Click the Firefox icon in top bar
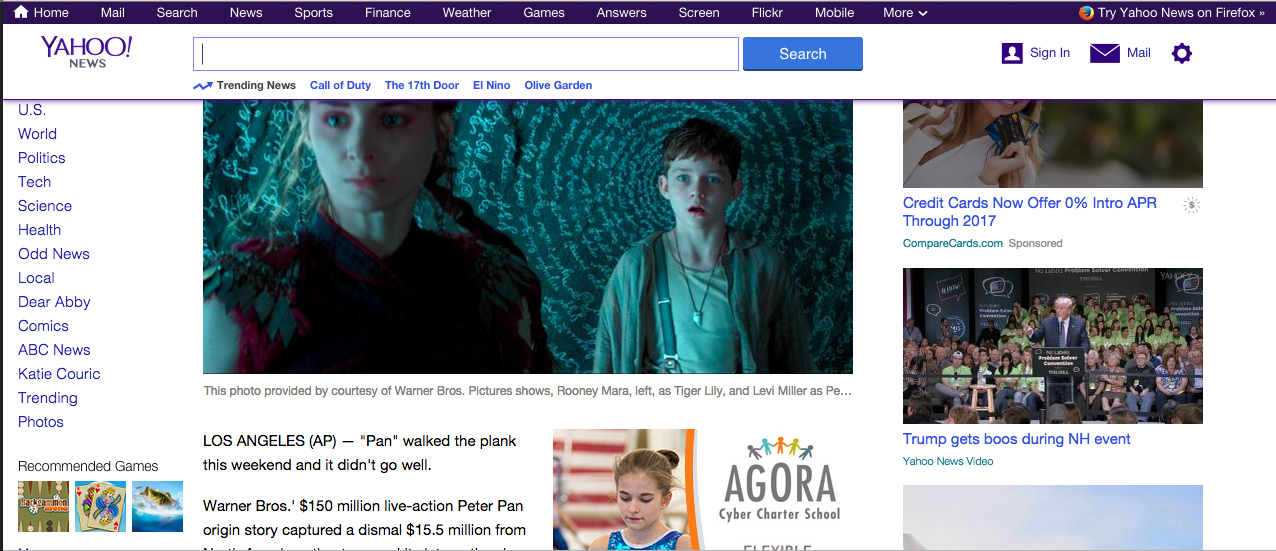Viewport: 1276px width, 551px height. click(1087, 13)
